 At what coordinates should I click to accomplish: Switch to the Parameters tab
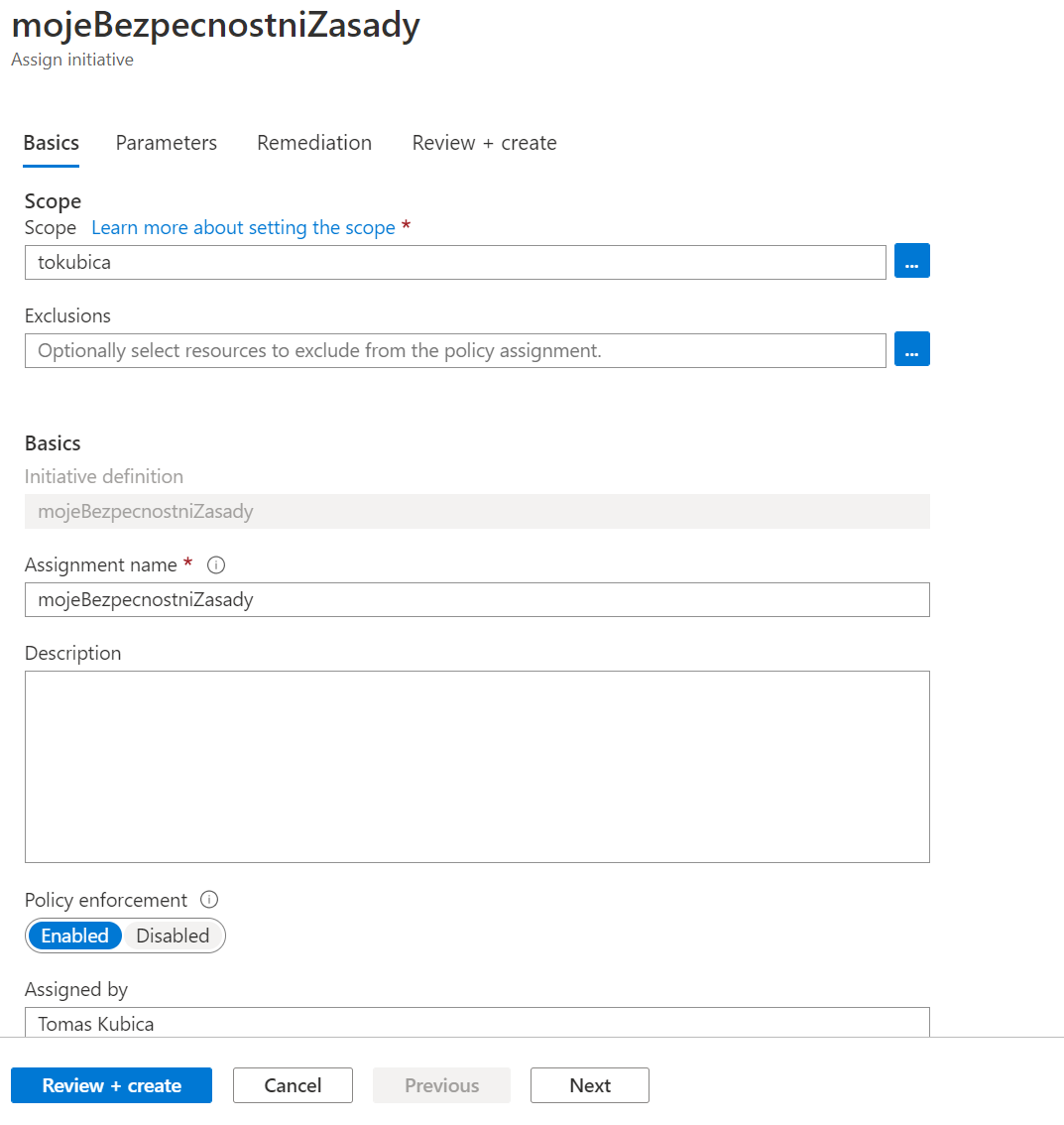[x=167, y=143]
